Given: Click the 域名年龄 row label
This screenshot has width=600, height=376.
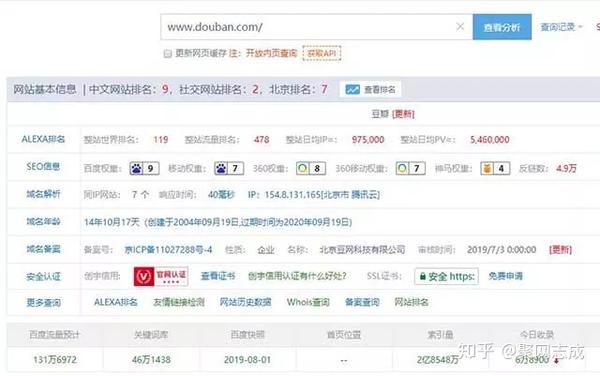Looking at the screenshot, I should pyautogui.click(x=43, y=222).
